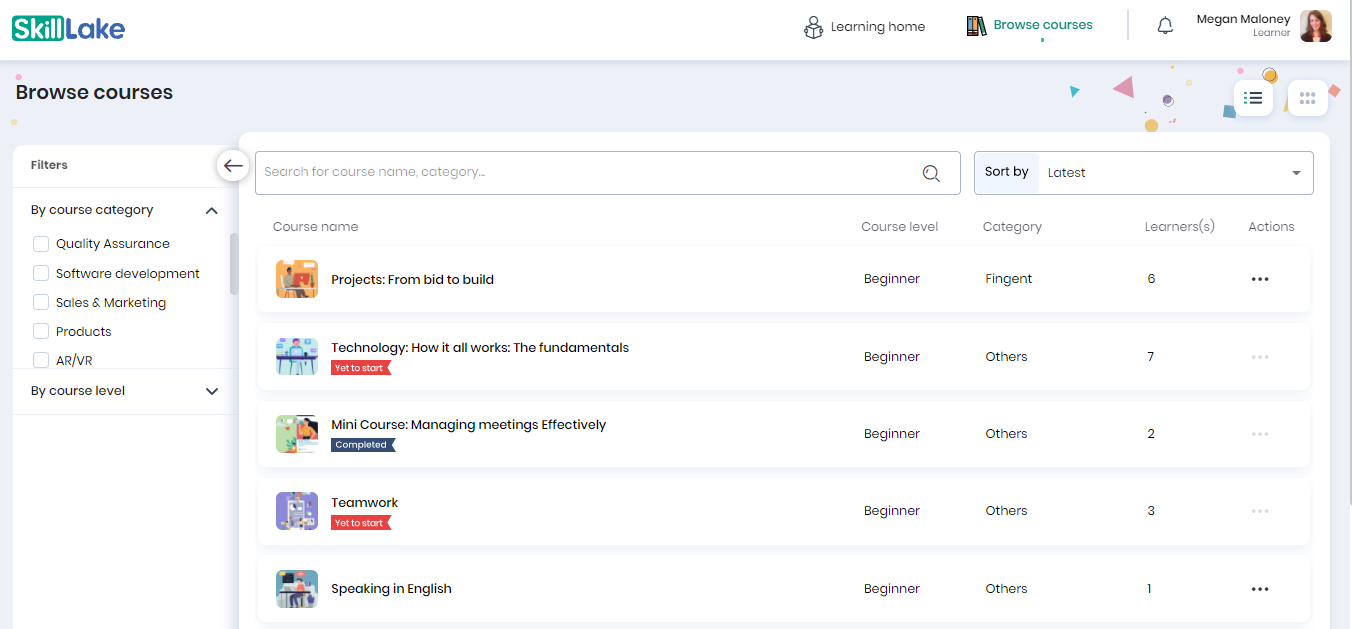Collapse filters panel with back arrow

(x=233, y=166)
